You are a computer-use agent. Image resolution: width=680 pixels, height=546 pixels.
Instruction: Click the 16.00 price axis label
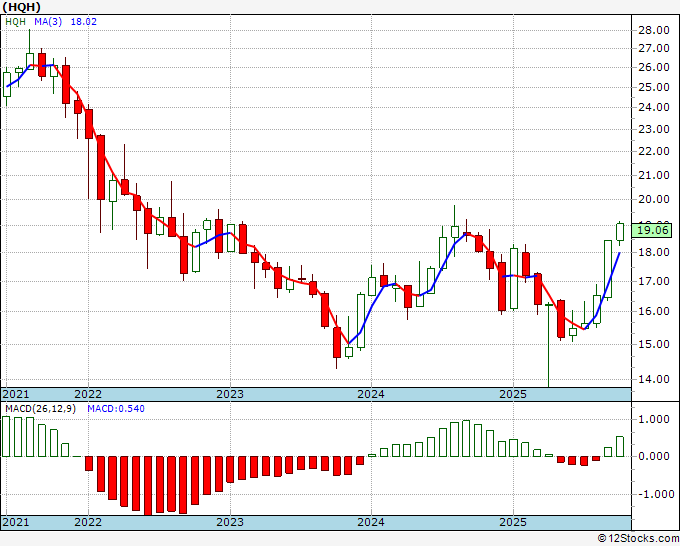click(654, 311)
